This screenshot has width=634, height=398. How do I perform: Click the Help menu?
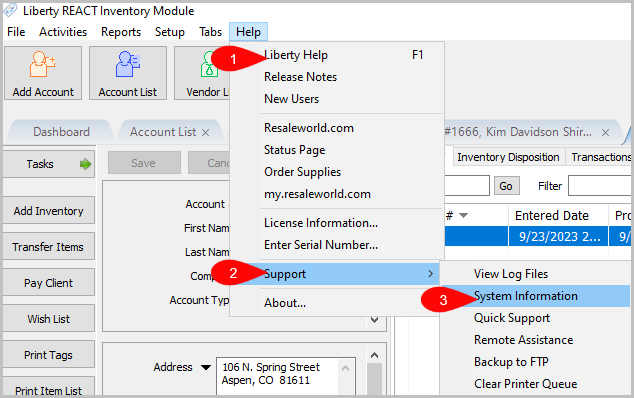point(248,32)
